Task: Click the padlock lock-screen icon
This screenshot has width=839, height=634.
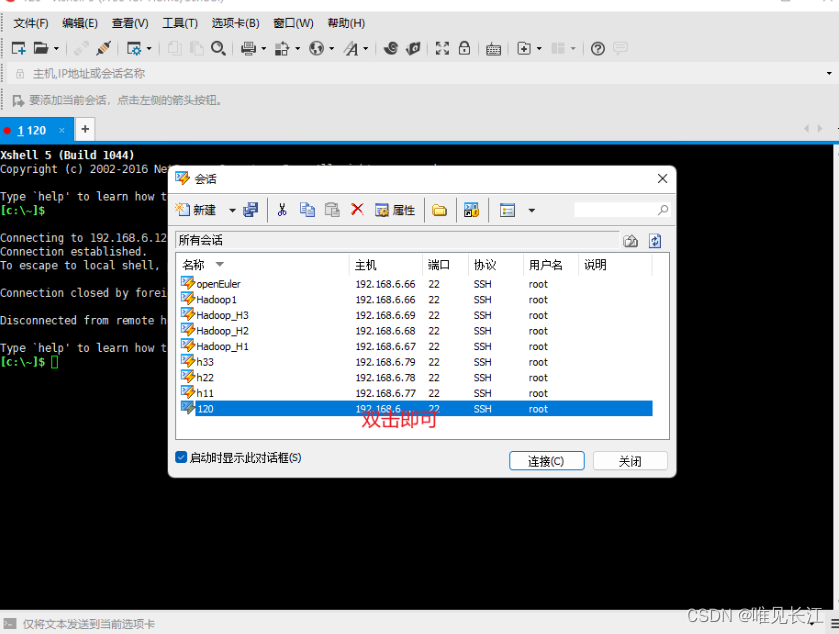Action: point(464,48)
